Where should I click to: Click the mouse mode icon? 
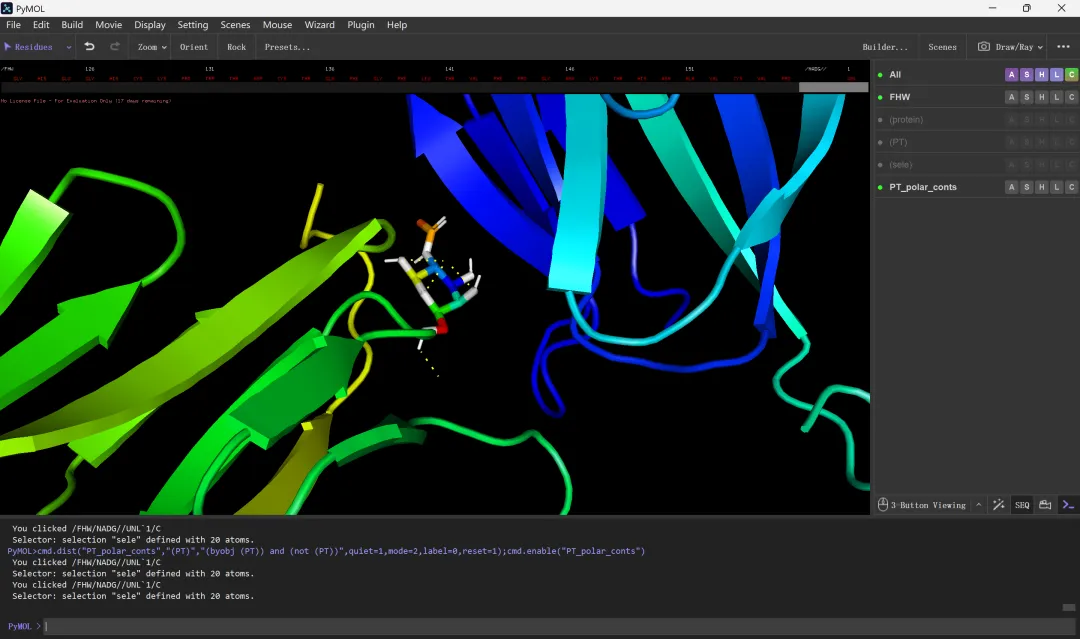pos(882,505)
